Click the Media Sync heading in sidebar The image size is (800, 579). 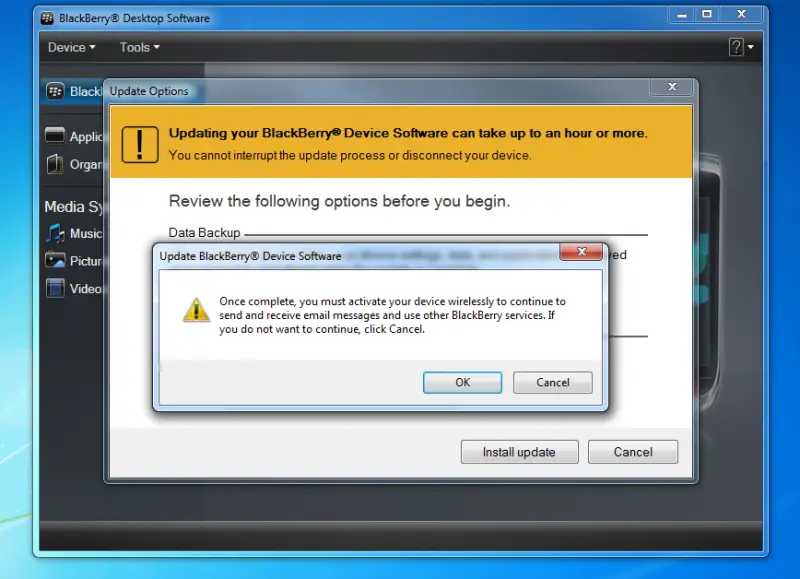(x=73, y=207)
